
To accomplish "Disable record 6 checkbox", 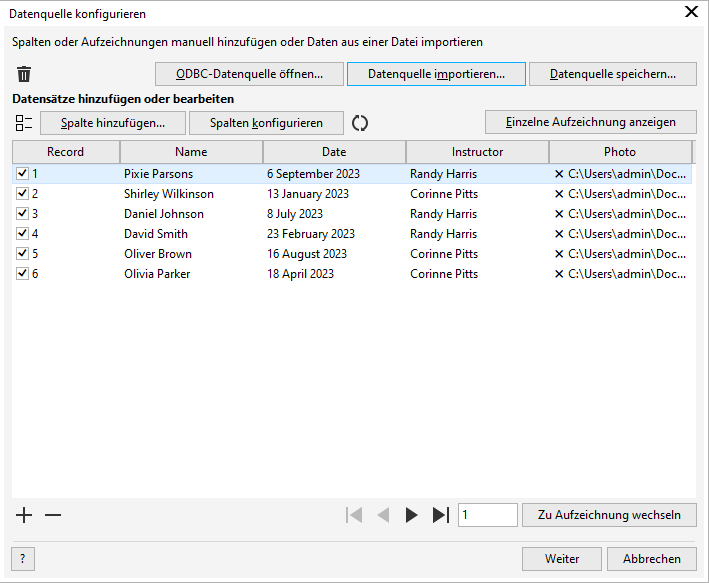I will pos(22,274).
